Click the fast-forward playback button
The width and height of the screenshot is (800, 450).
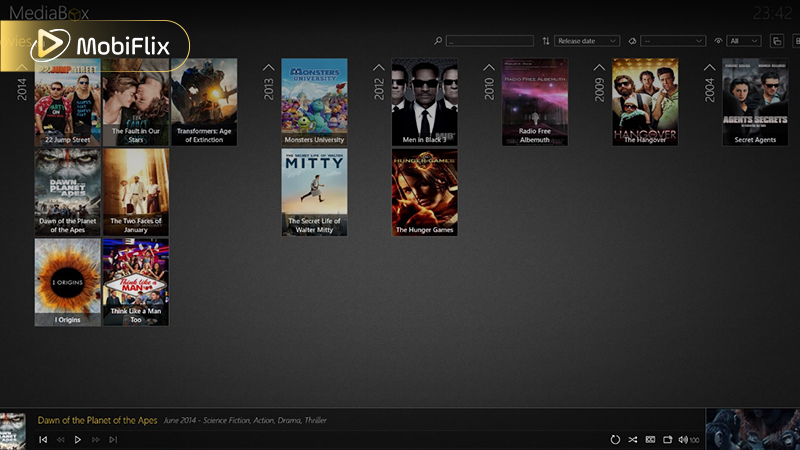(95, 439)
